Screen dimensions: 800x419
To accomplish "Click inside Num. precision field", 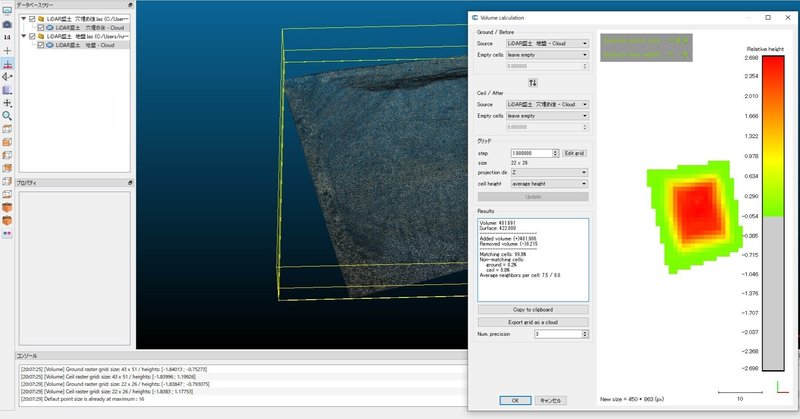I will [558, 334].
